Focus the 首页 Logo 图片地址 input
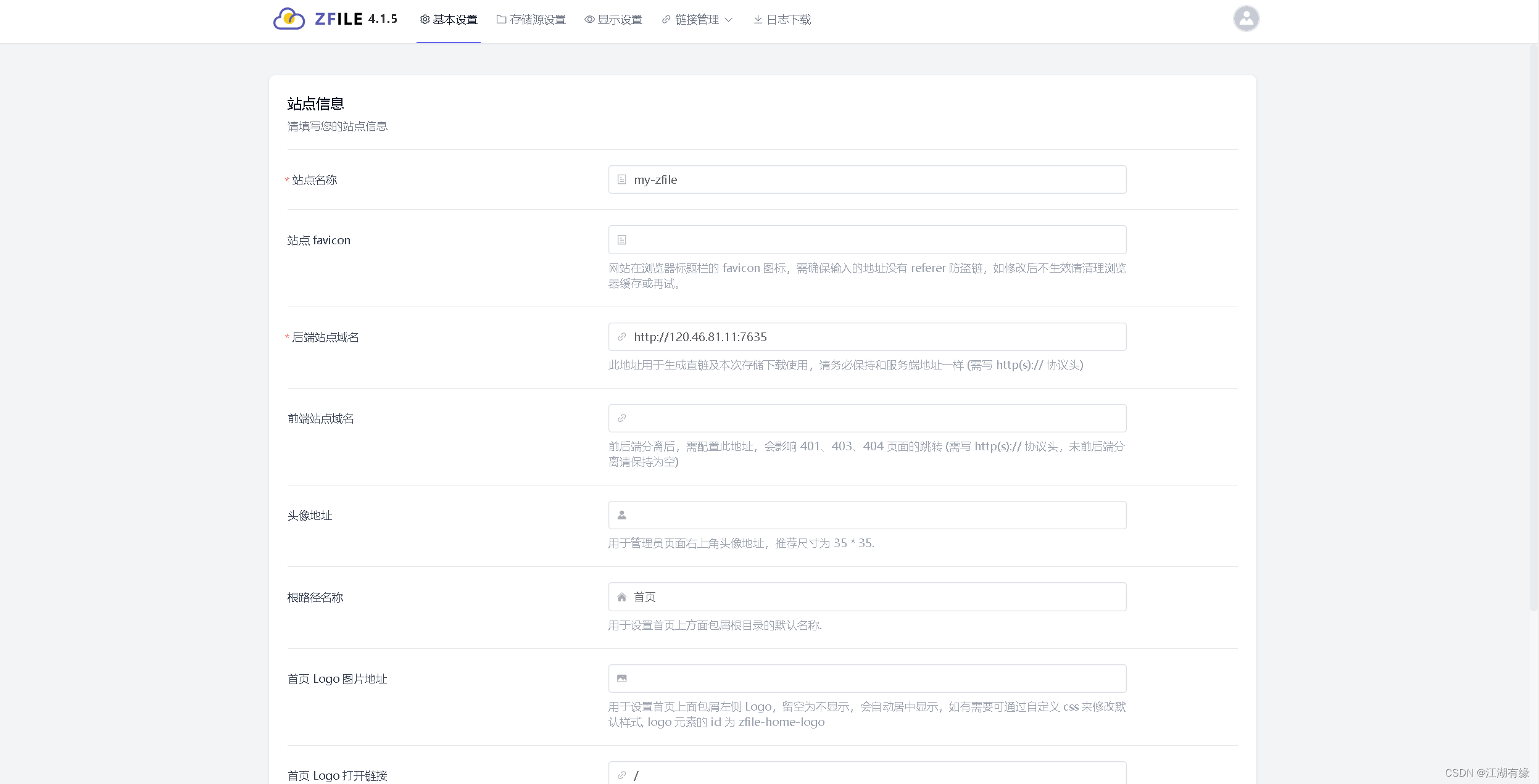The width and height of the screenshot is (1539, 784). coord(867,679)
